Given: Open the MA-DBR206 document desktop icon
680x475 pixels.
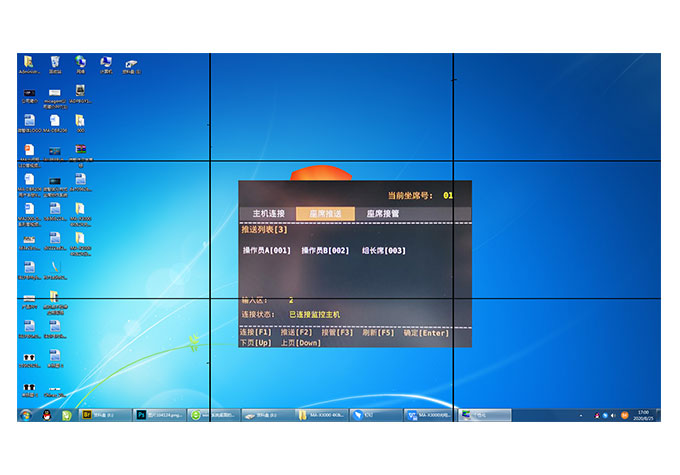Looking at the screenshot, I should point(55,124).
